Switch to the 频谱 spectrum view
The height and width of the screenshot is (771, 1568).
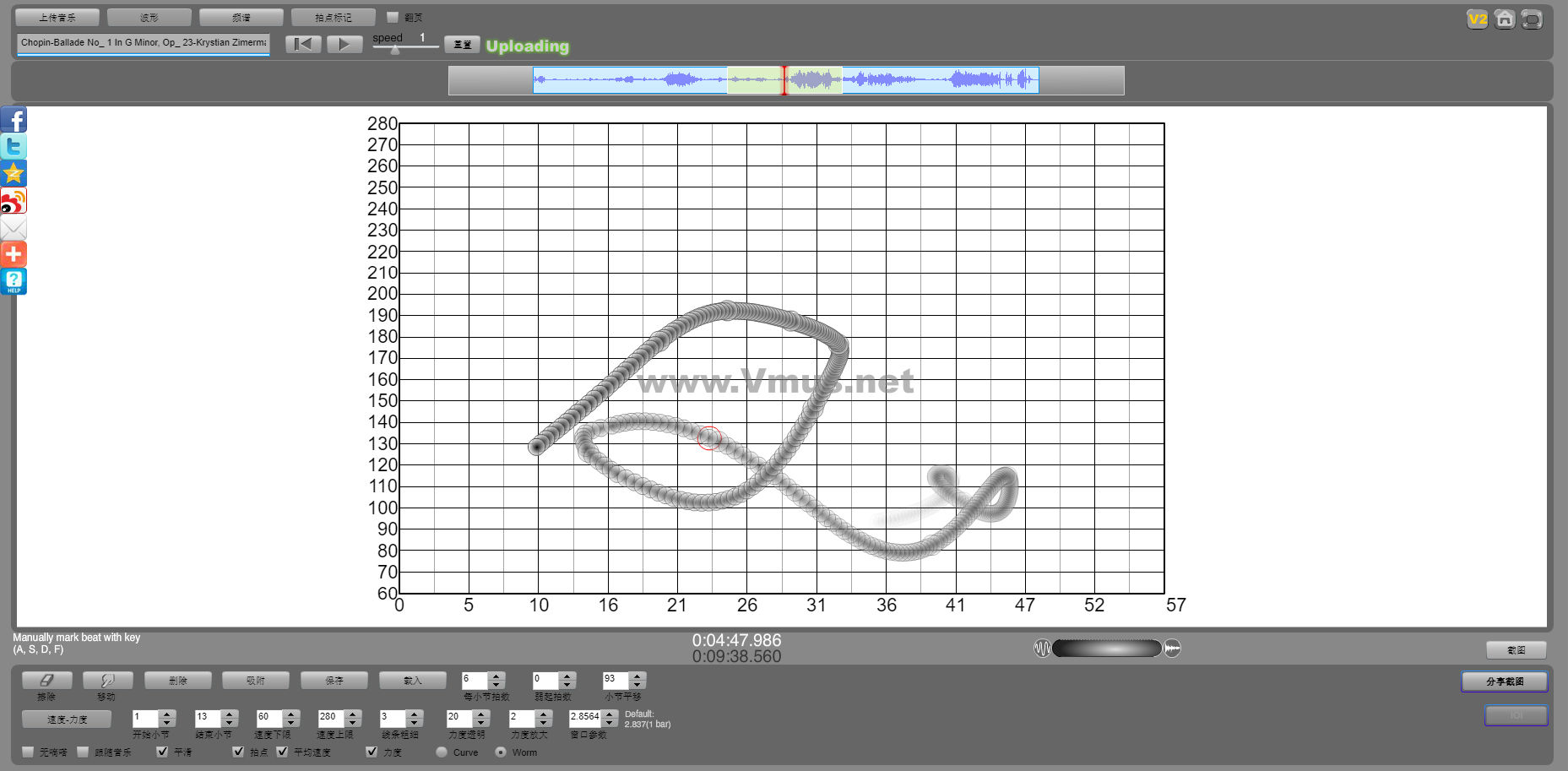point(241,17)
